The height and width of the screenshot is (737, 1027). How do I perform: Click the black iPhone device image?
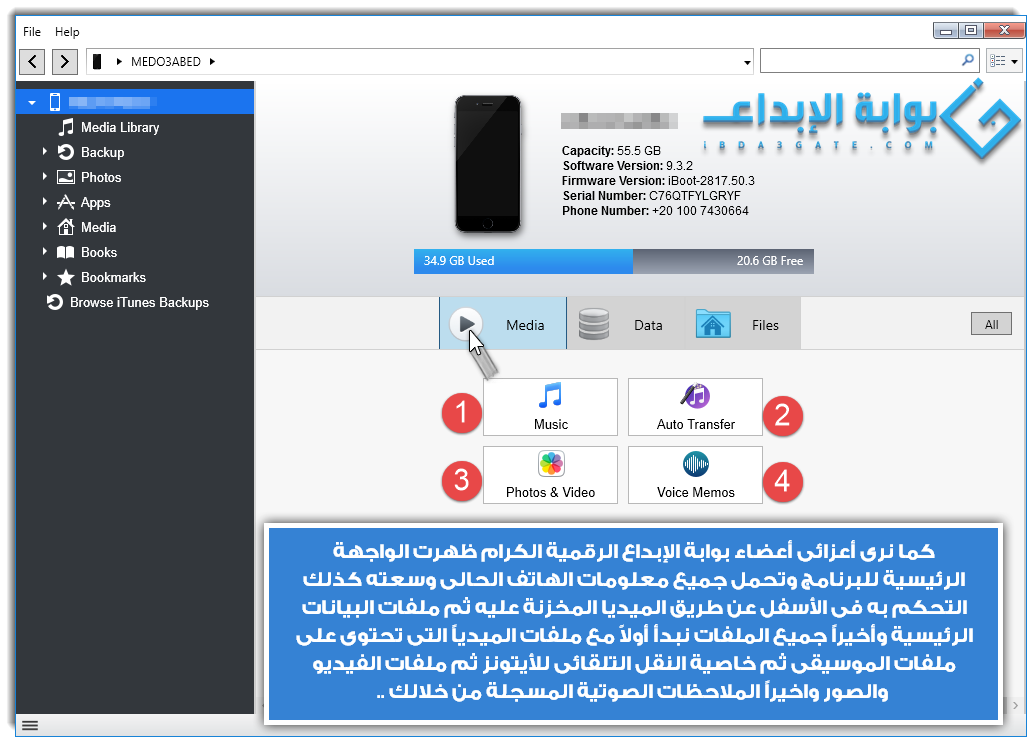pyautogui.click(x=488, y=164)
